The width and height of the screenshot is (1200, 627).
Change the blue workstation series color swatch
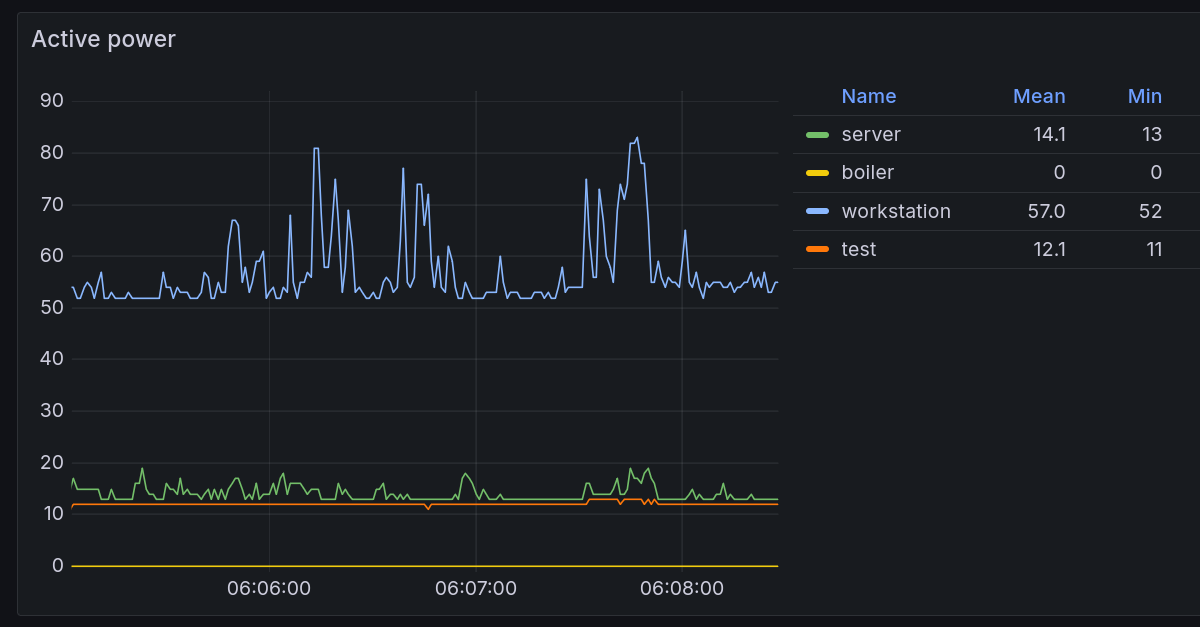click(x=817, y=211)
